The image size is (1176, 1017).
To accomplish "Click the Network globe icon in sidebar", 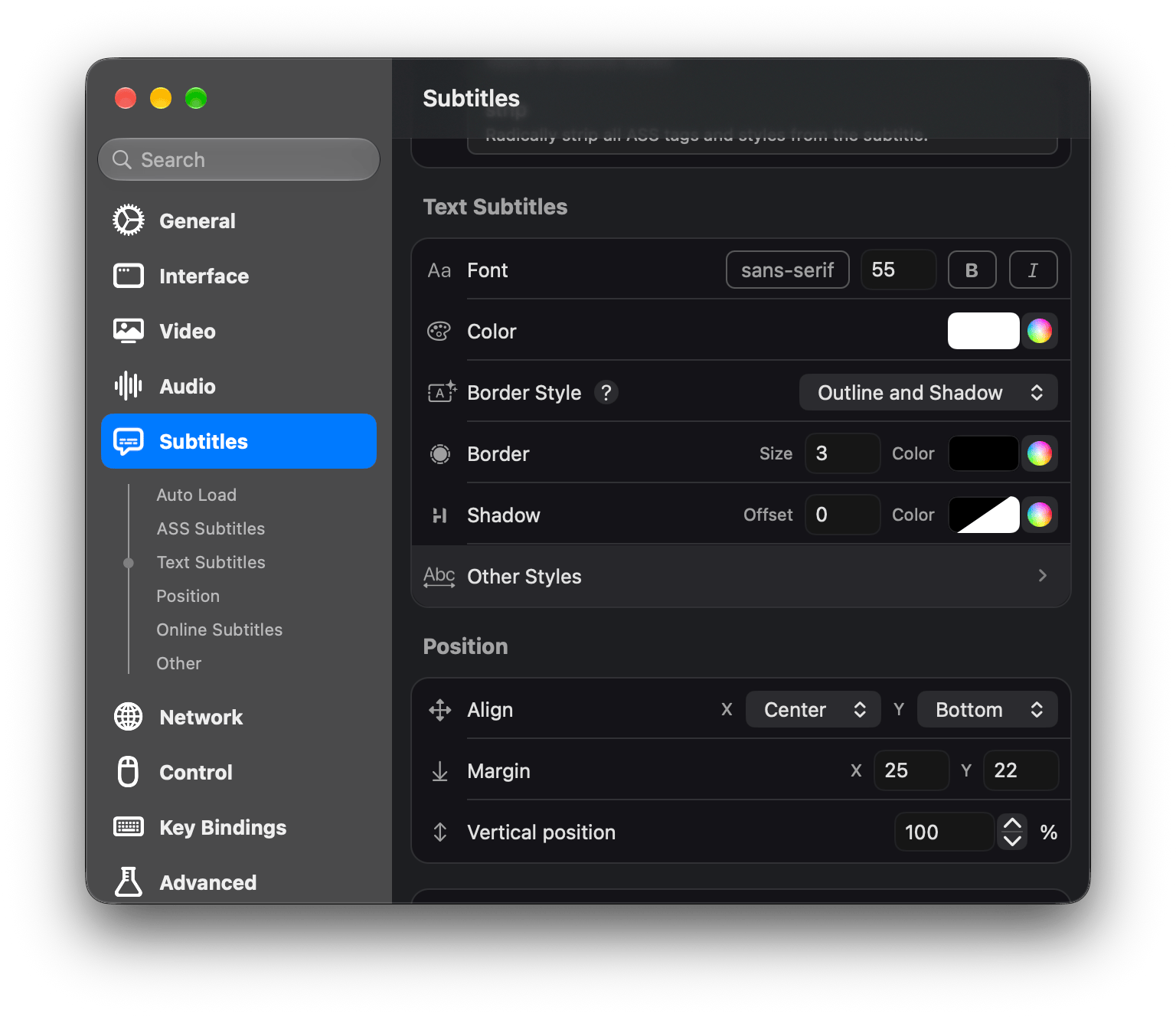I will (129, 717).
